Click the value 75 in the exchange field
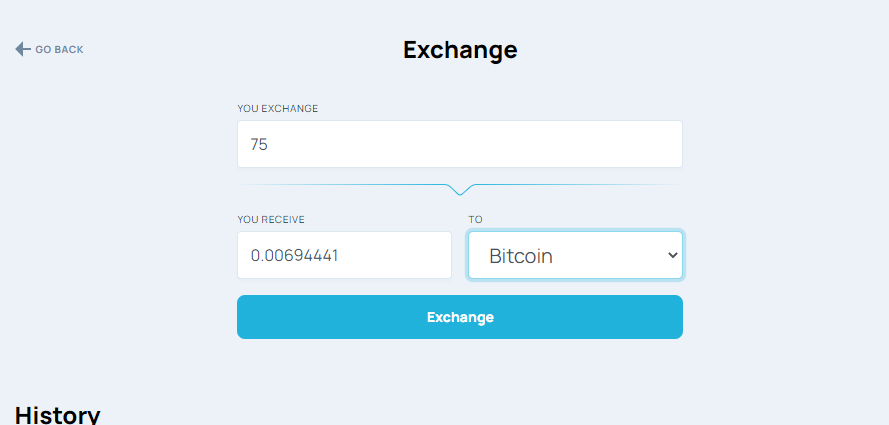889x425 pixels. click(x=259, y=145)
